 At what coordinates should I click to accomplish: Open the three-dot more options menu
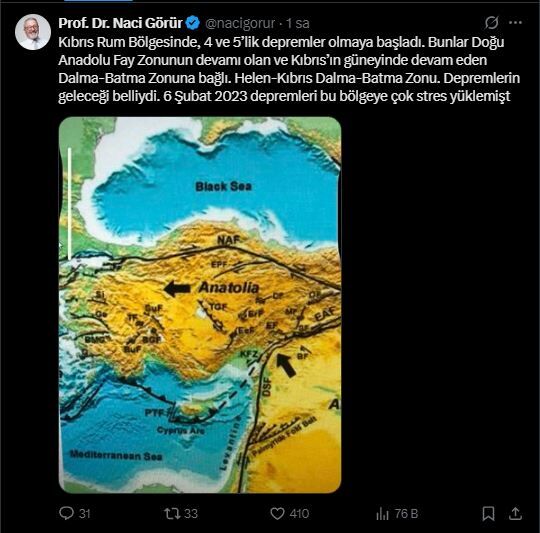[x=515, y=23]
